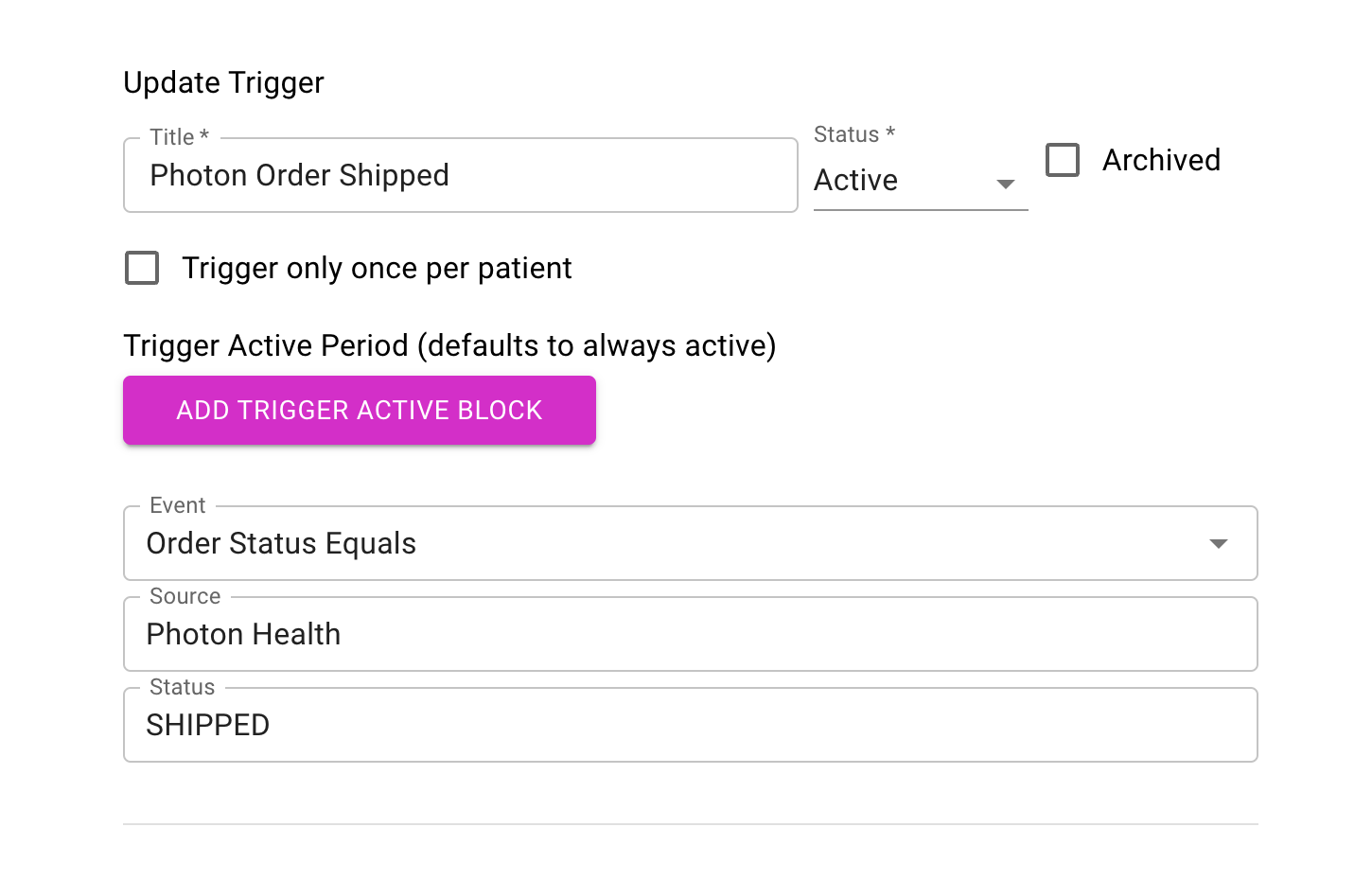Click the Archived label text
Screen dimensions: 1372x880
[1161, 160]
